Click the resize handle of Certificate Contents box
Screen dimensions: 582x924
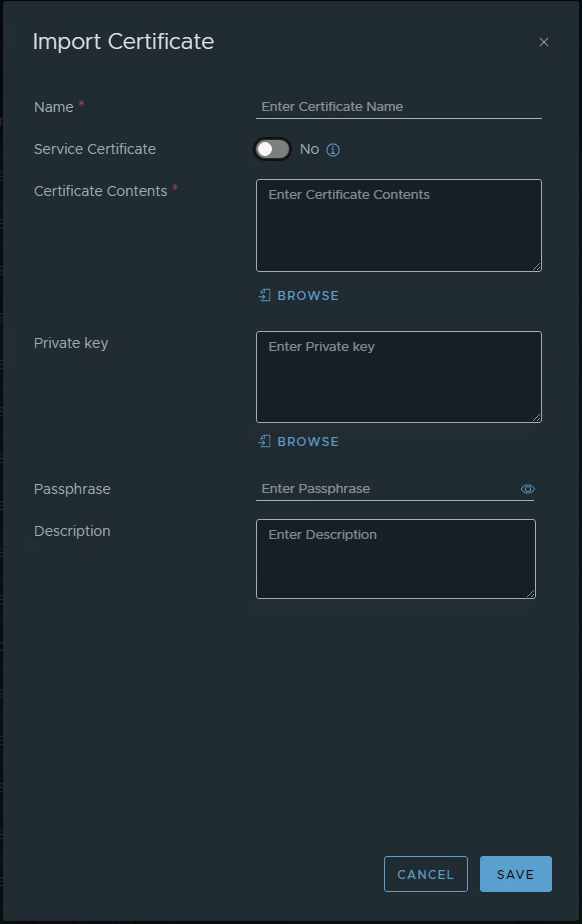(x=536, y=266)
